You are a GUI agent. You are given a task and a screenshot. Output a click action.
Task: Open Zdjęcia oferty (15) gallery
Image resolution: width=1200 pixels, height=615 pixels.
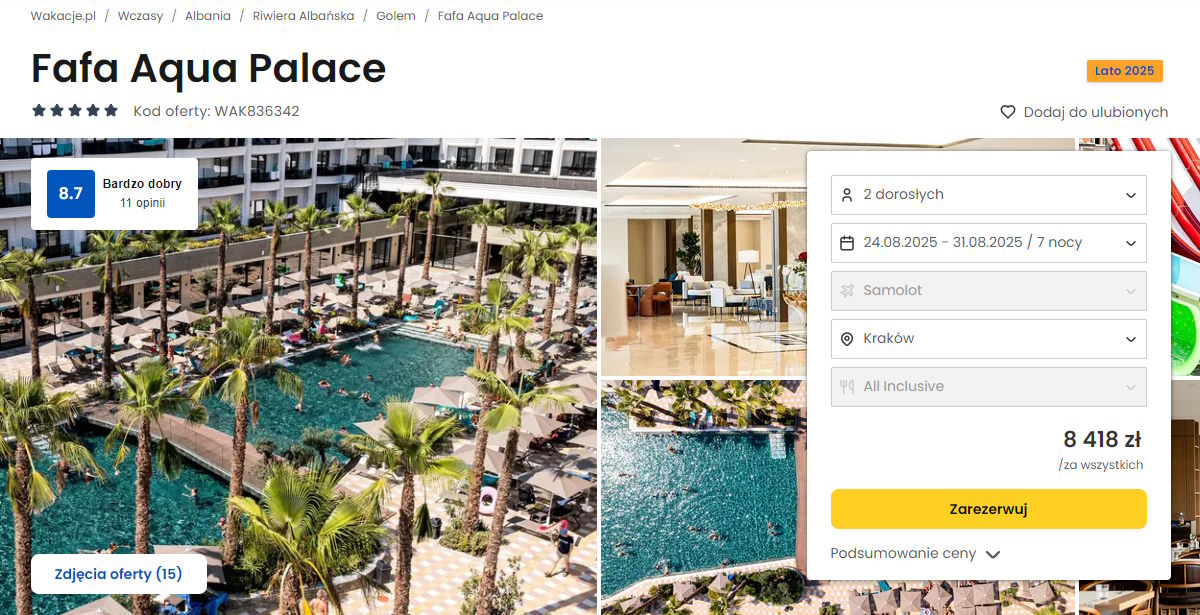[x=119, y=574]
